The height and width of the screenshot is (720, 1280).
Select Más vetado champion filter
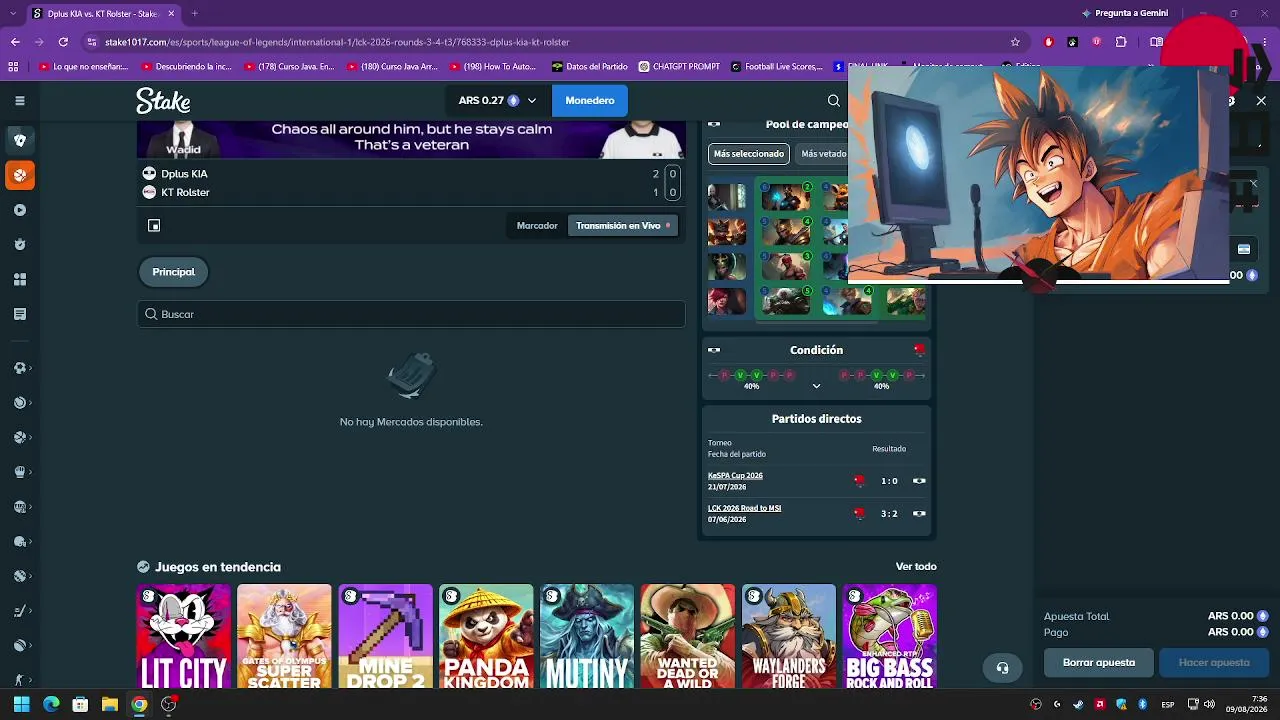tap(823, 154)
